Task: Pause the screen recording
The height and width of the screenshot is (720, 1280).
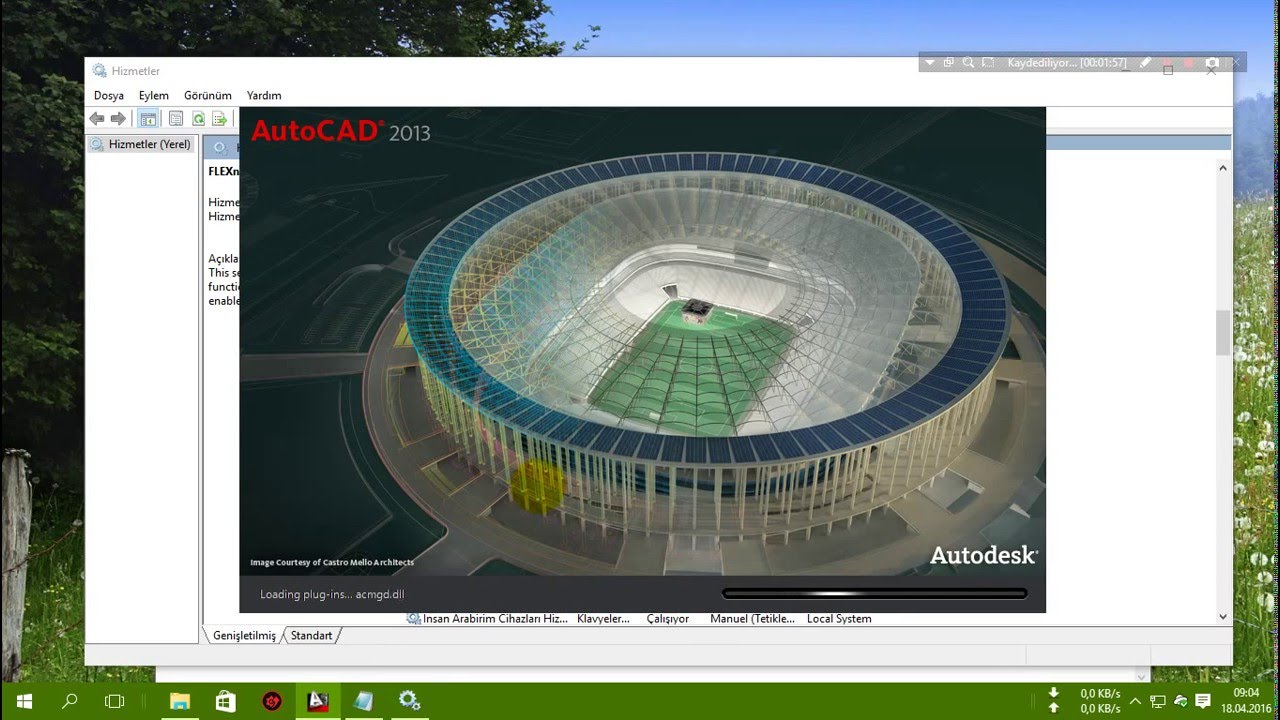Action: [x=1167, y=63]
